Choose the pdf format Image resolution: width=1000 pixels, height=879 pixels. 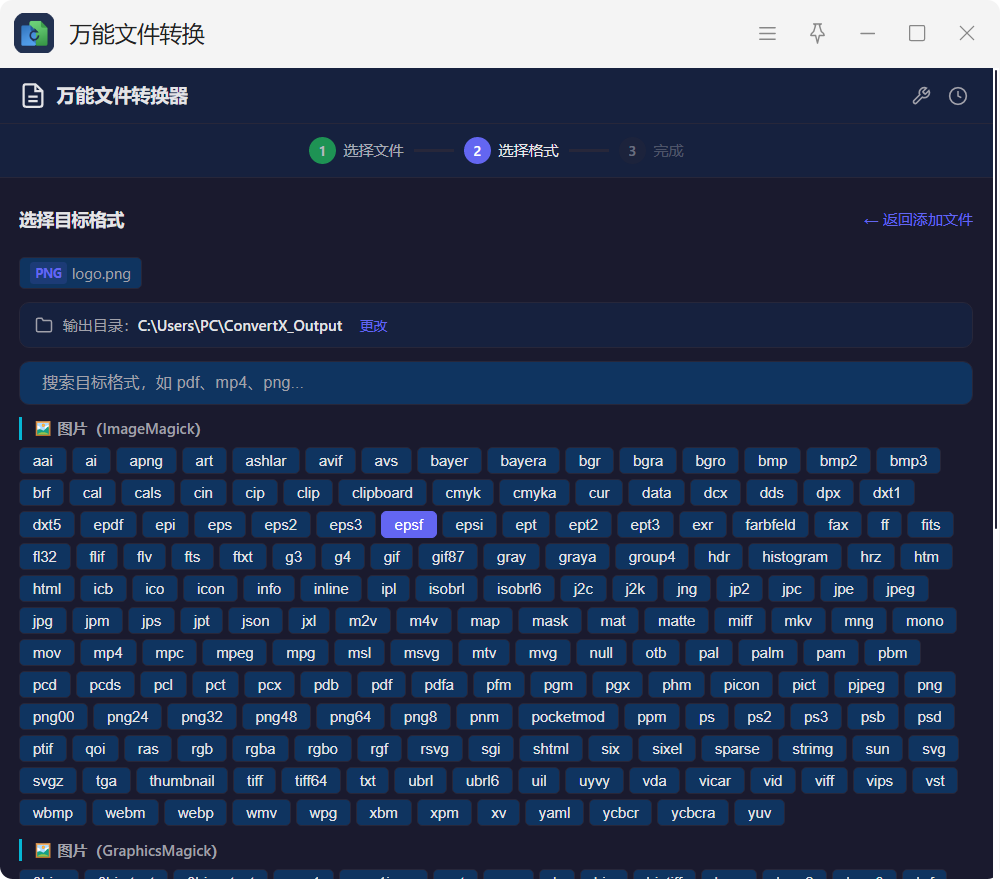click(381, 685)
